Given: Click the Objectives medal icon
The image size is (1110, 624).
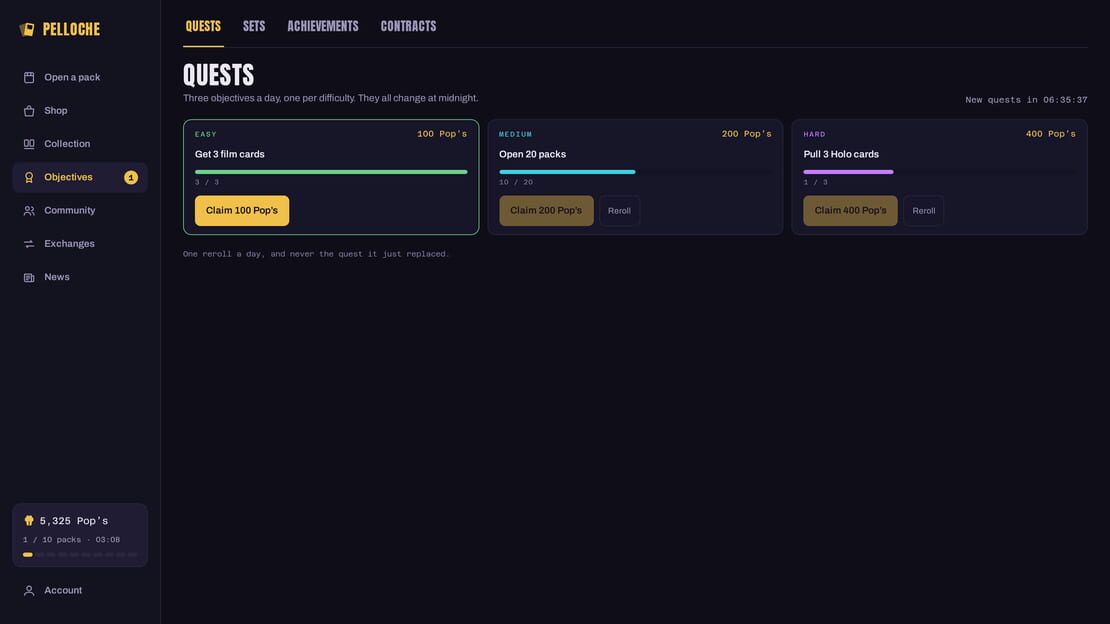Looking at the screenshot, I should coord(29,177).
